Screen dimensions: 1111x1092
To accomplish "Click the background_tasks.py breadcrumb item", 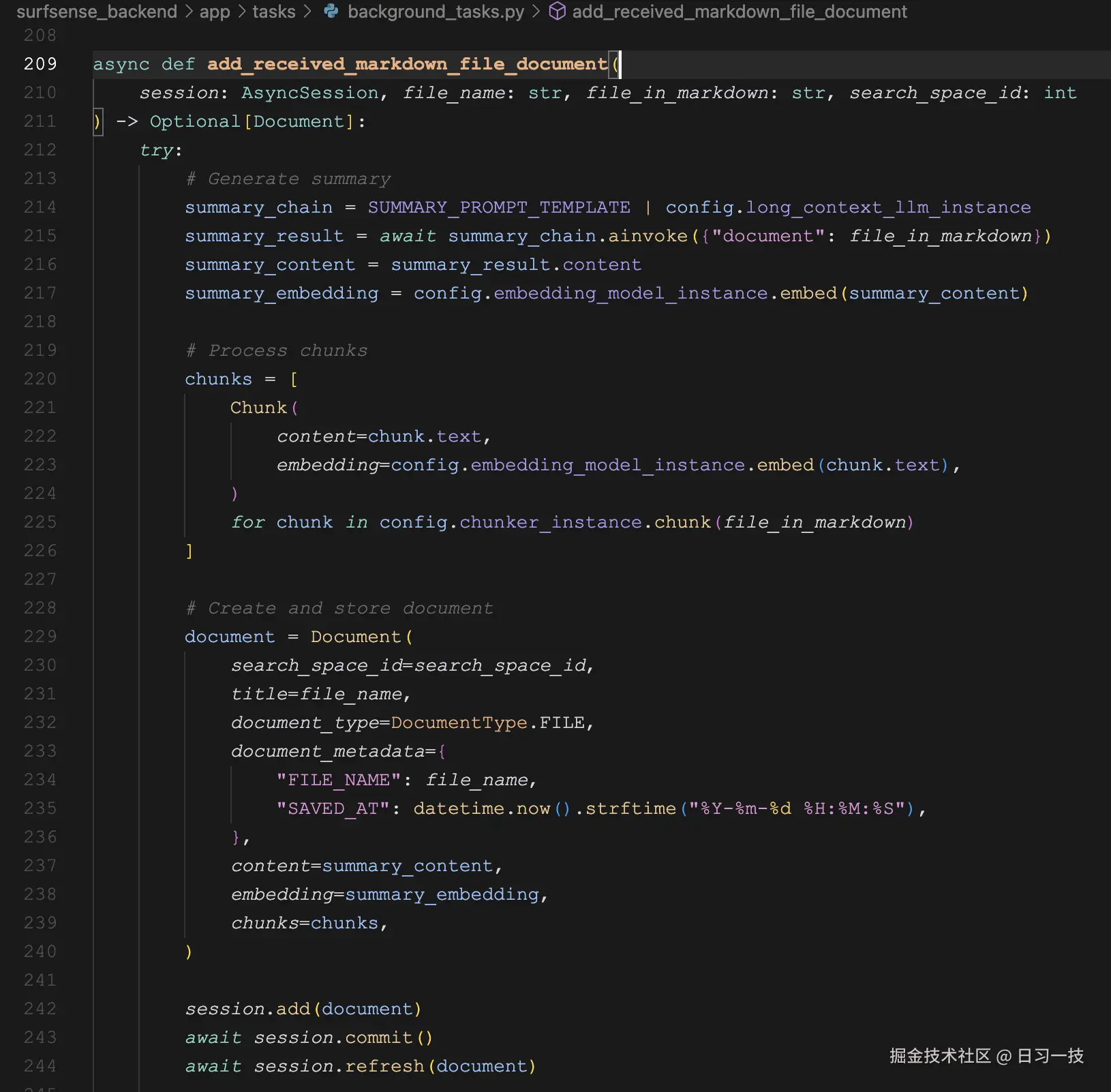I will point(436,12).
